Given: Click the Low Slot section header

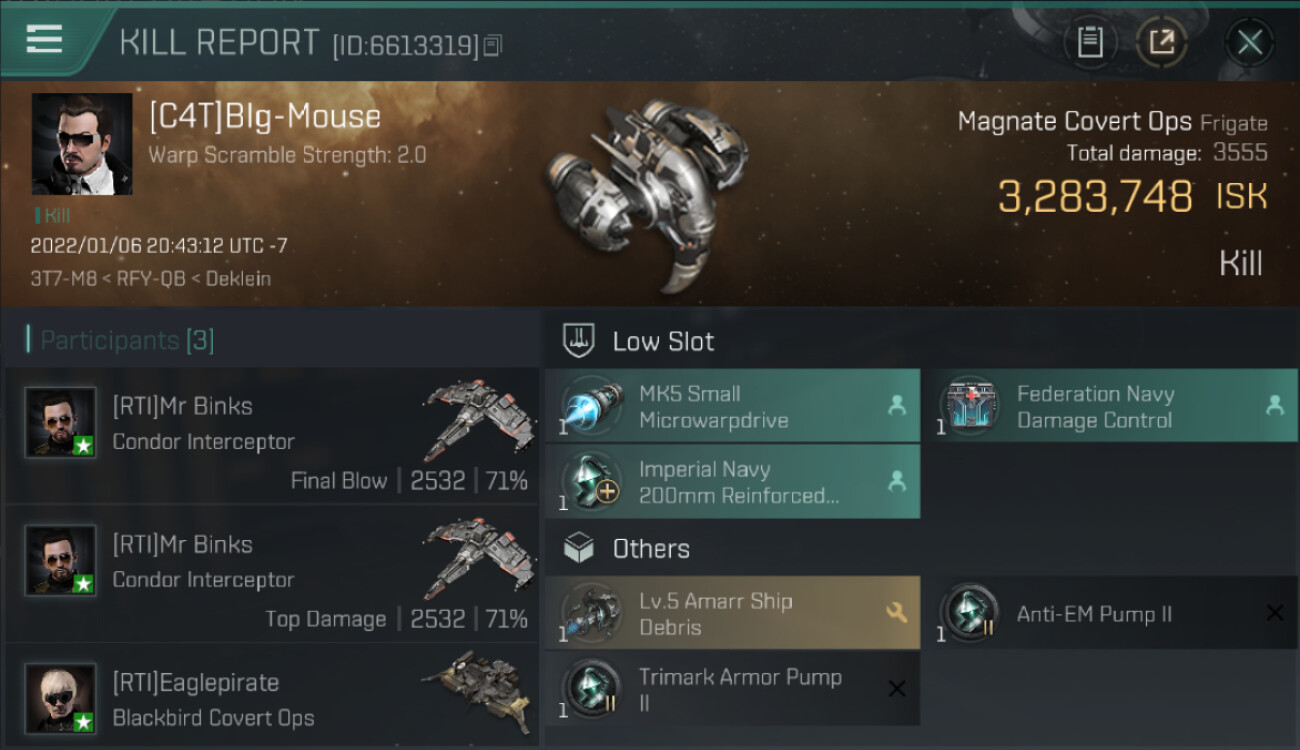Looking at the screenshot, I should coord(662,341).
